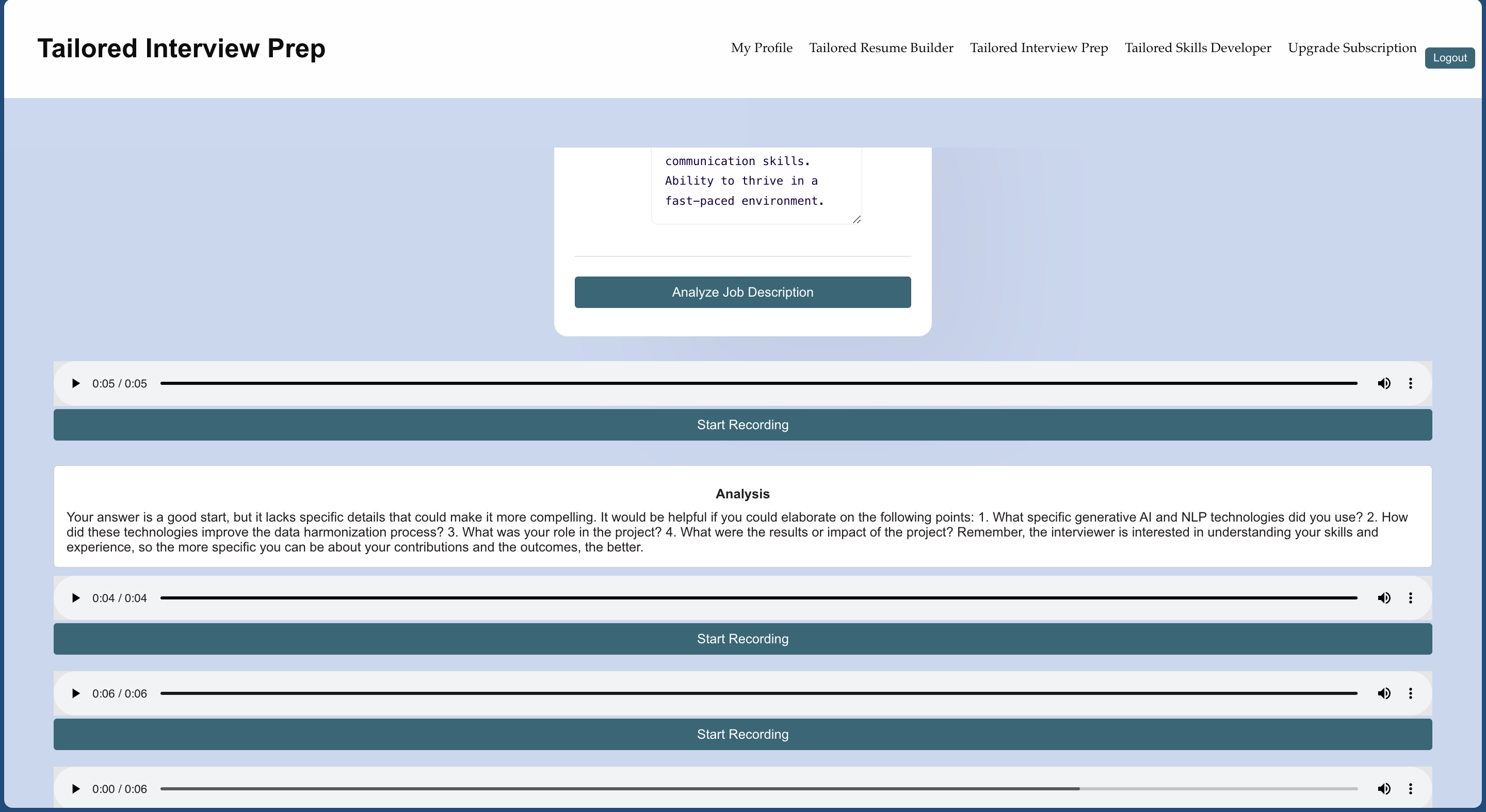Open more options on 0:05 audio player

[x=1411, y=383]
